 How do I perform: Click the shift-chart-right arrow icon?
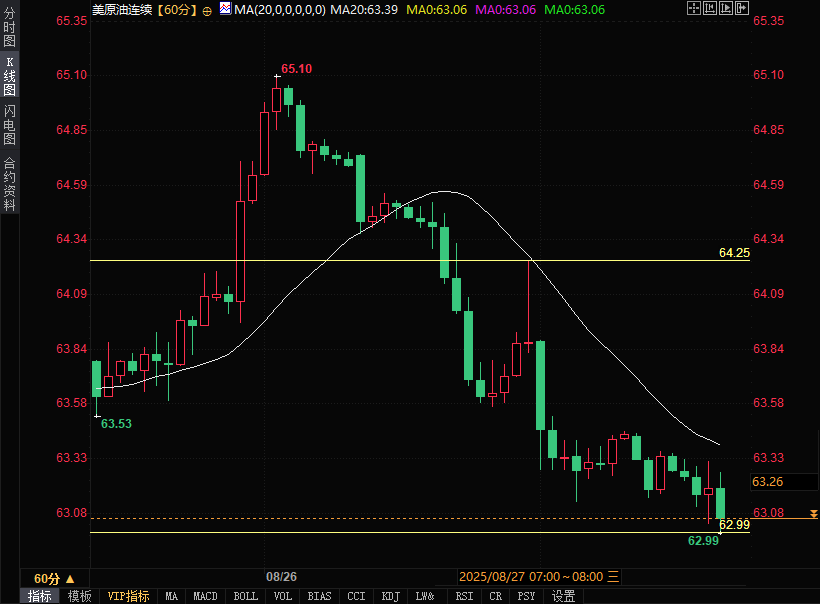[x=742, y=8]
